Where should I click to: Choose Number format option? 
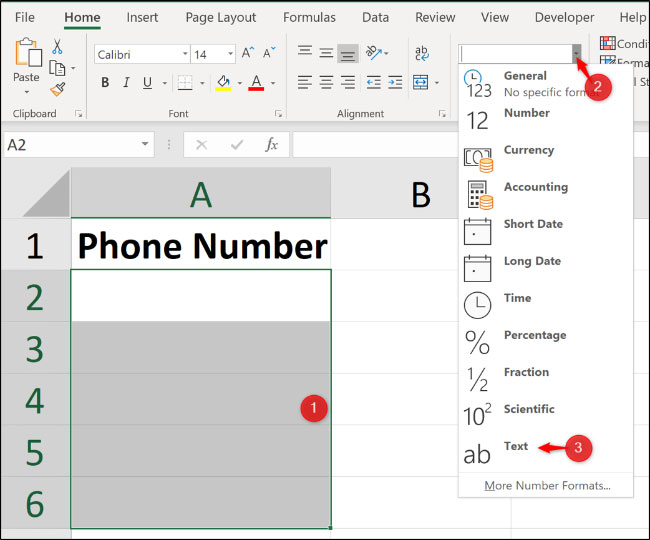coord(546,120)
